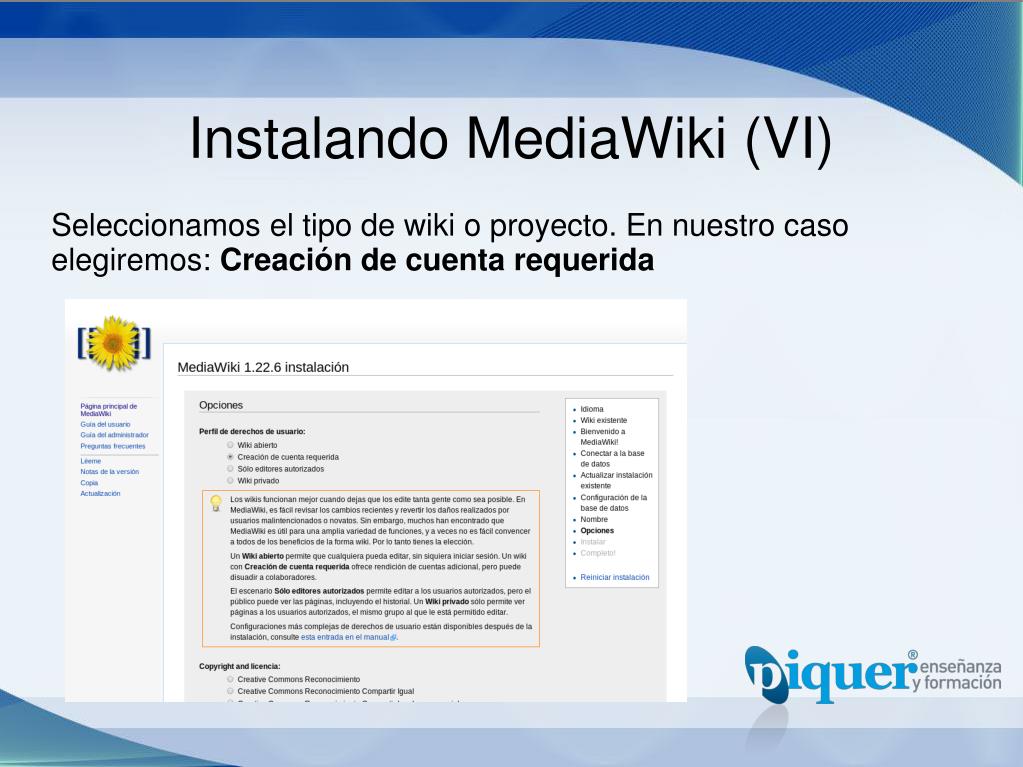Viewport: 1023px width, 767px height.
Task: Click the slide title Instalando MediaWiki (VI)
Action: point(510,138)
